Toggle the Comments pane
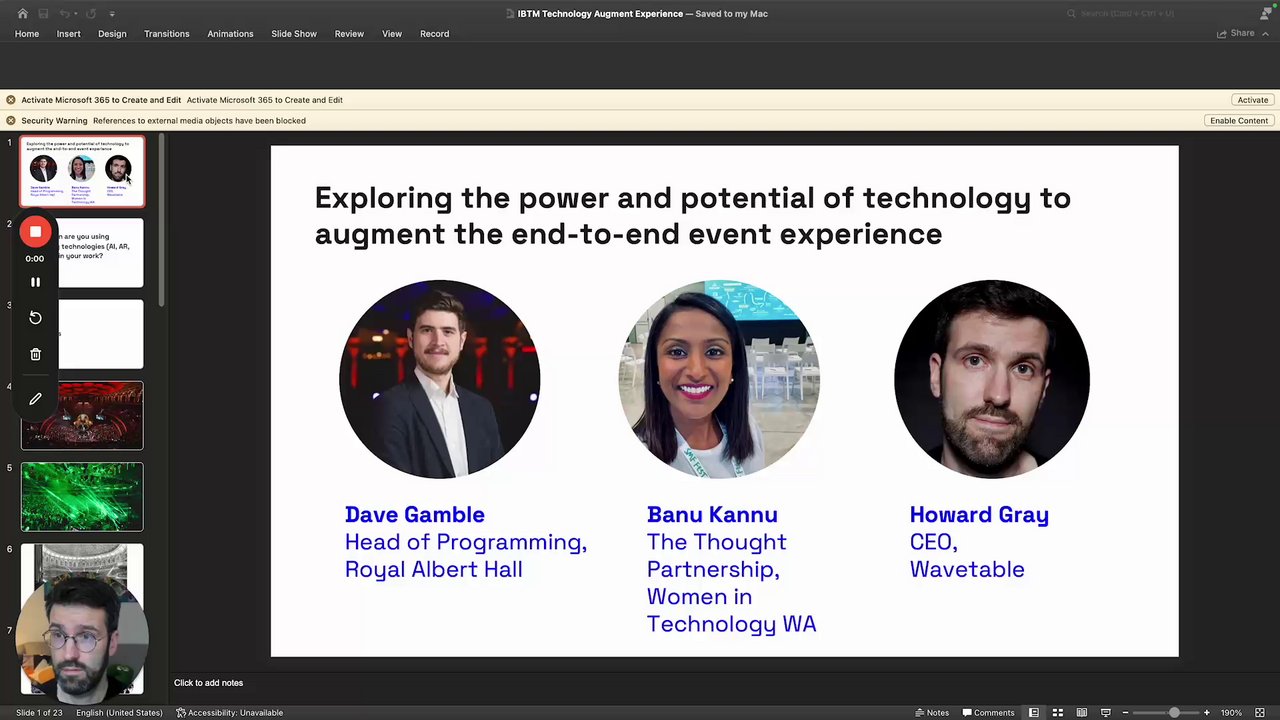This screenshot has height=720, width=1280. click(x=988, y=713)
